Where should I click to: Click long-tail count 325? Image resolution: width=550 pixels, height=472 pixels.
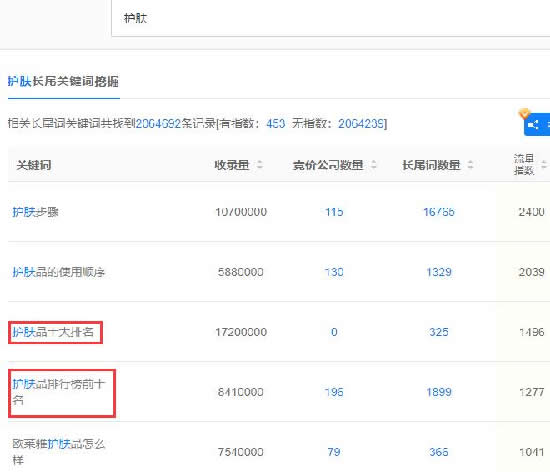439,332
